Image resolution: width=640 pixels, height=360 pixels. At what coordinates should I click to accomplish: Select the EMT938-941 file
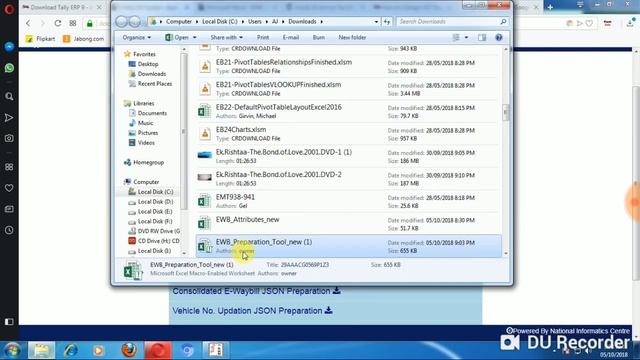[349, 201]
